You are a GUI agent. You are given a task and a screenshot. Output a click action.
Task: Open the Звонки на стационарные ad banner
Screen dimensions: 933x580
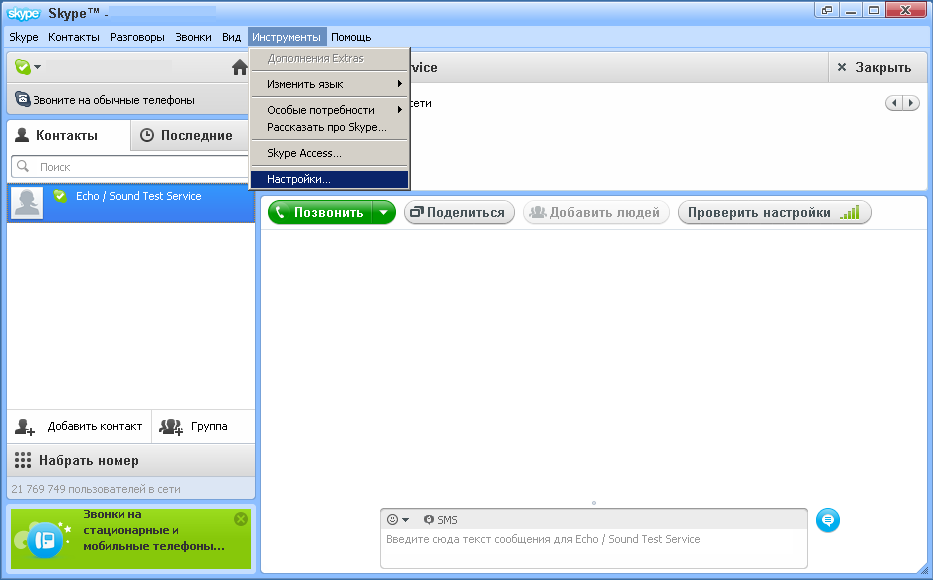[131, 538]
